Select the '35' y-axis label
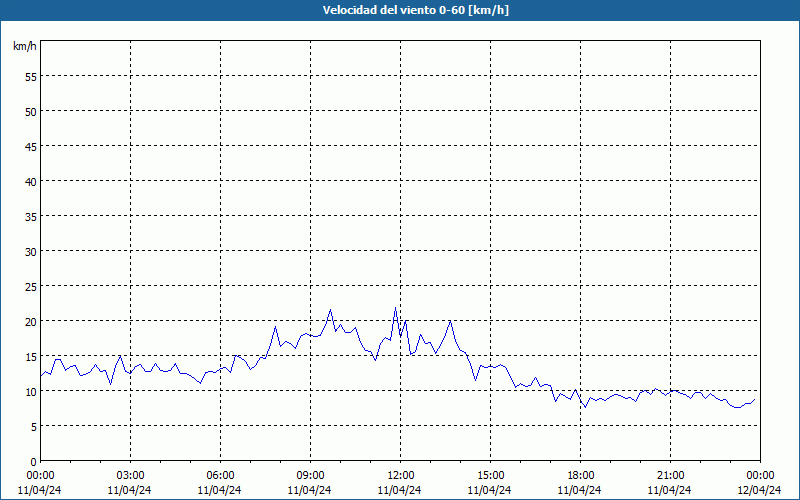This screenshot has height=500, width=800. (x=31, y=217)
